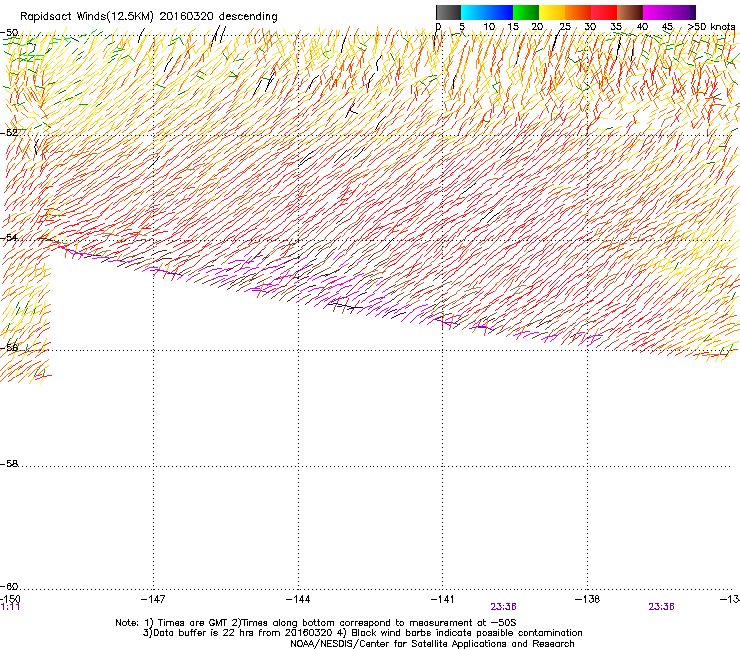Click the -50 latitude axis label
The image size is (740, 650).
9,33
